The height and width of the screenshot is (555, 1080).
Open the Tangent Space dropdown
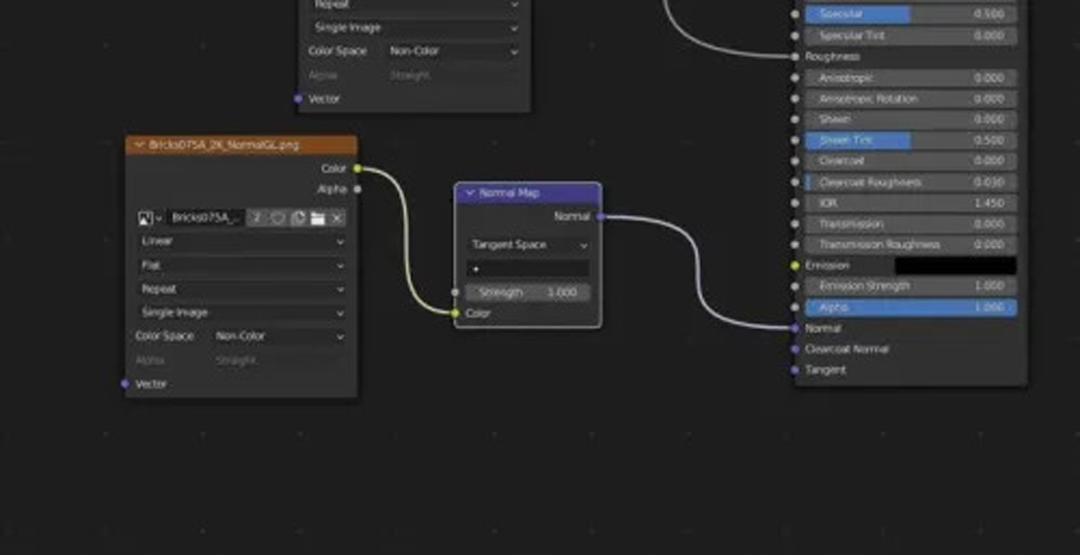pos(528,245)
